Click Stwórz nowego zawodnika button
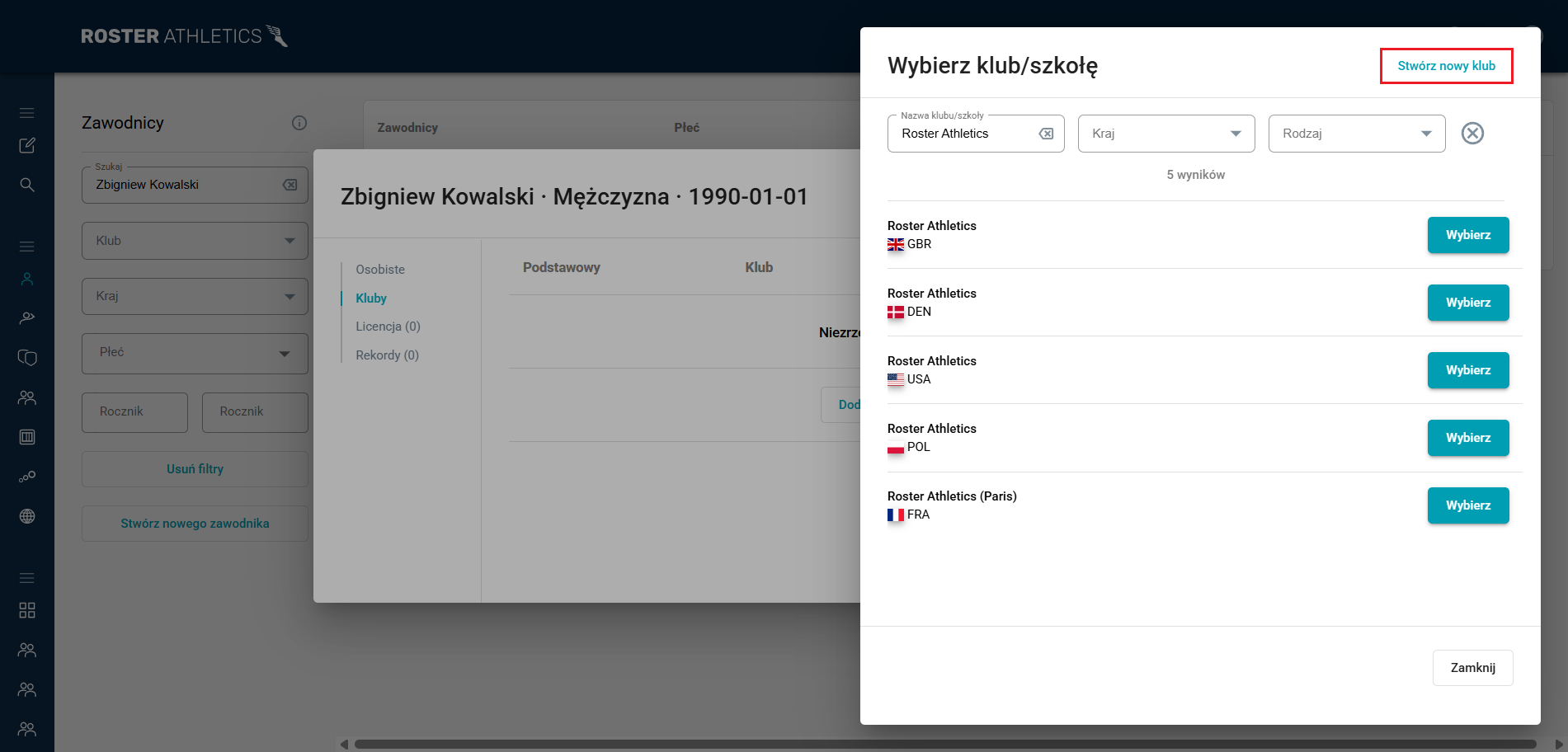The width and height of the screenshot is (1568, 752). coord(195,524)
